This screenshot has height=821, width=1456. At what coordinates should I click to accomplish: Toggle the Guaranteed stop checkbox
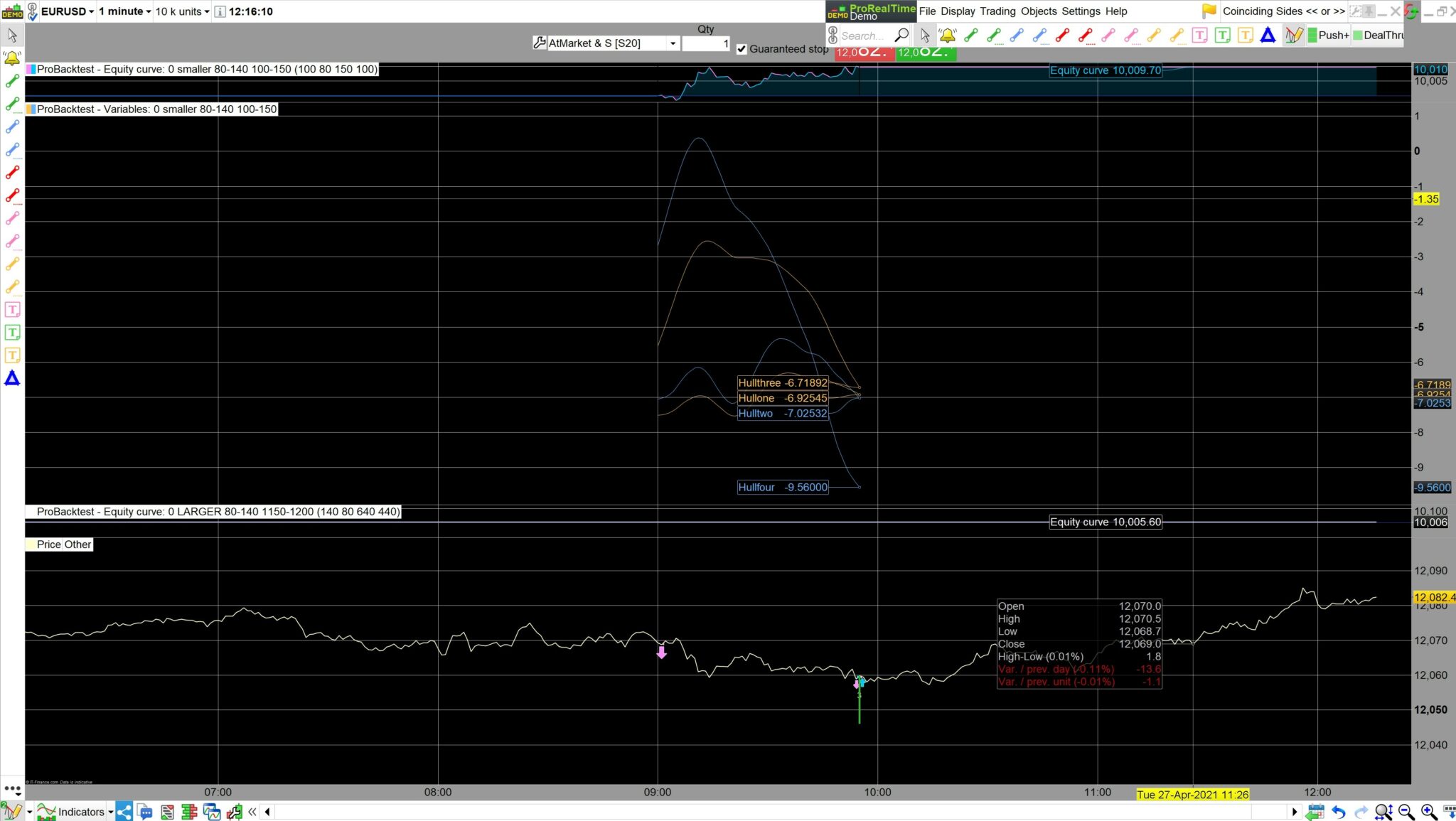pos(742,49)
